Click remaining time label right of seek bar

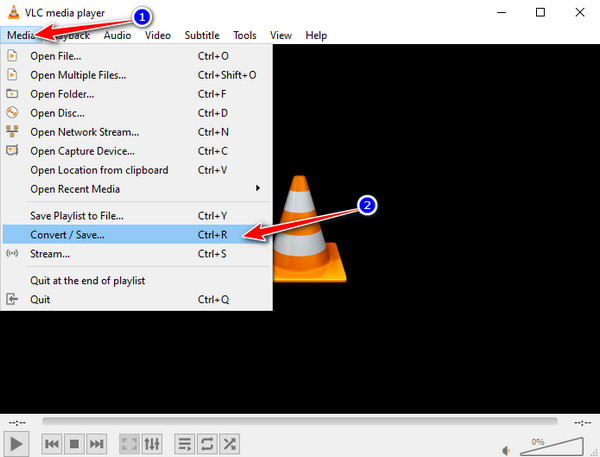coord(582,423)
